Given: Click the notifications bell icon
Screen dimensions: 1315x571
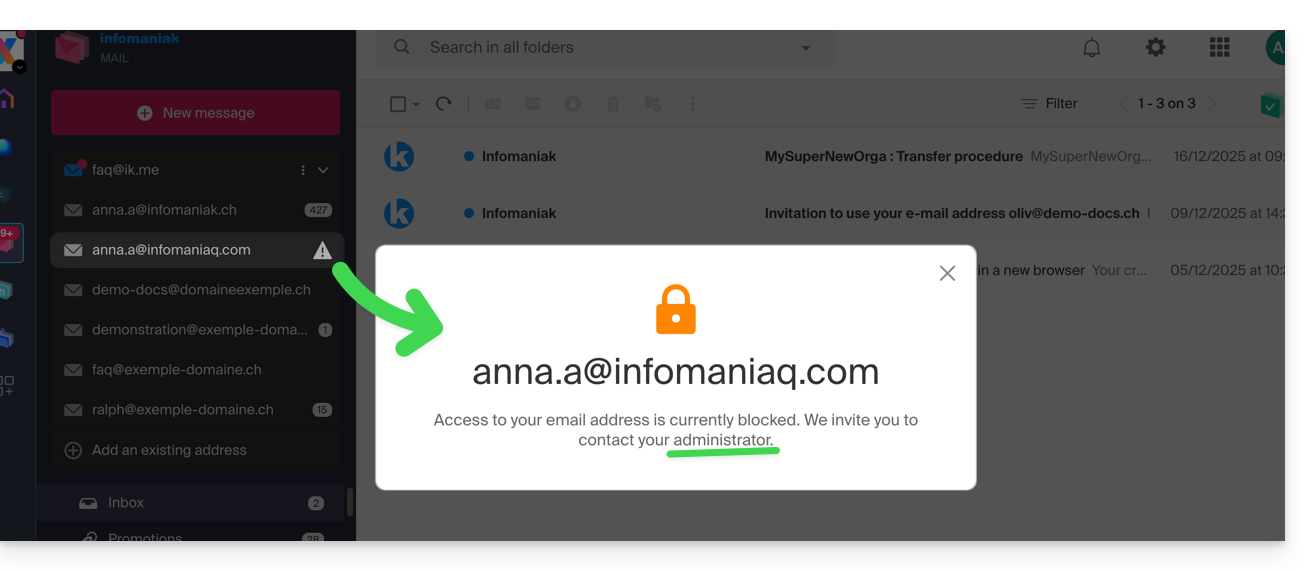Looking at the screenshot, I should coord(1092,47).
